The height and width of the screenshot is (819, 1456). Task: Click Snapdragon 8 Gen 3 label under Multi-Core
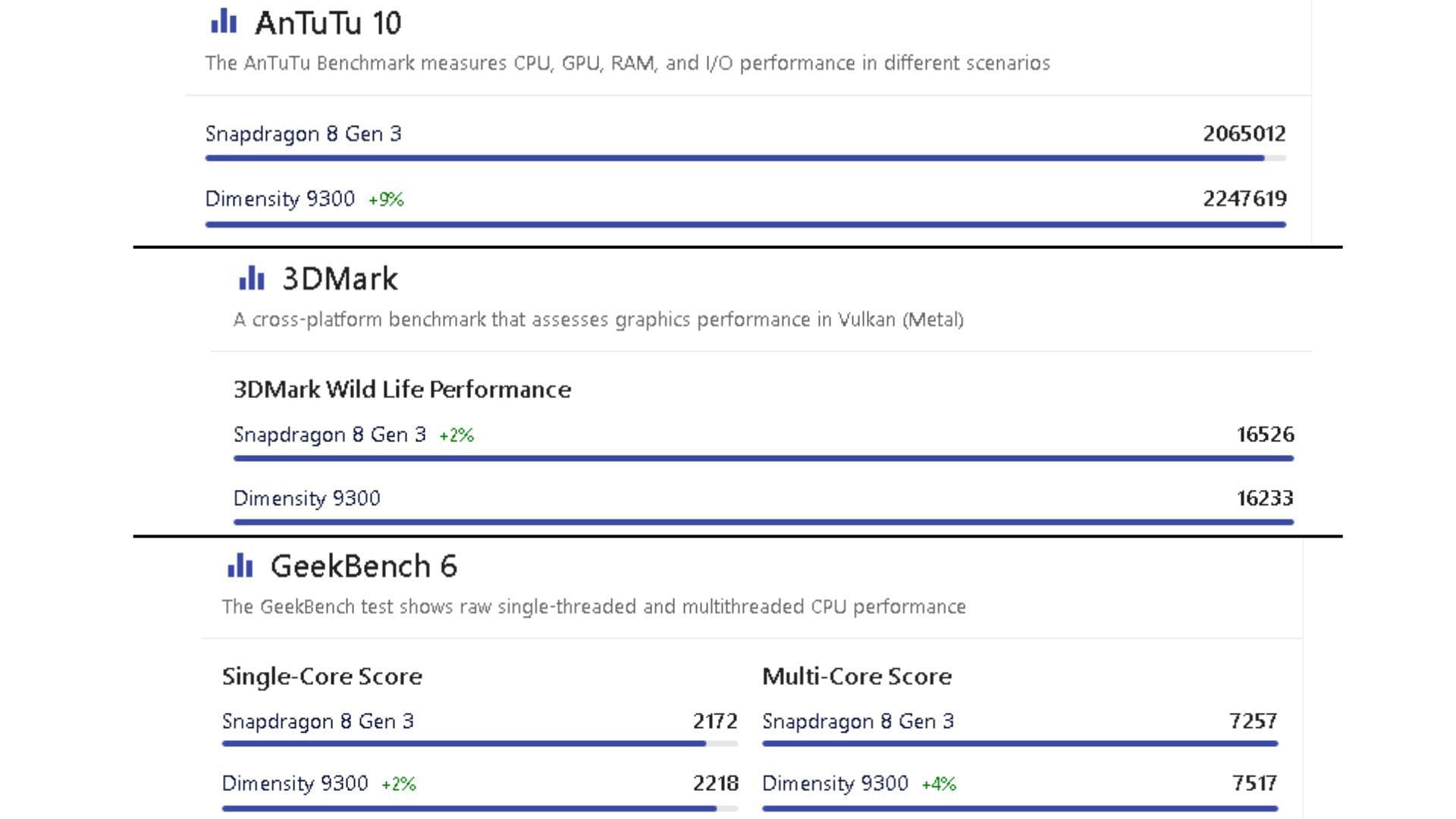click(858, 721)
